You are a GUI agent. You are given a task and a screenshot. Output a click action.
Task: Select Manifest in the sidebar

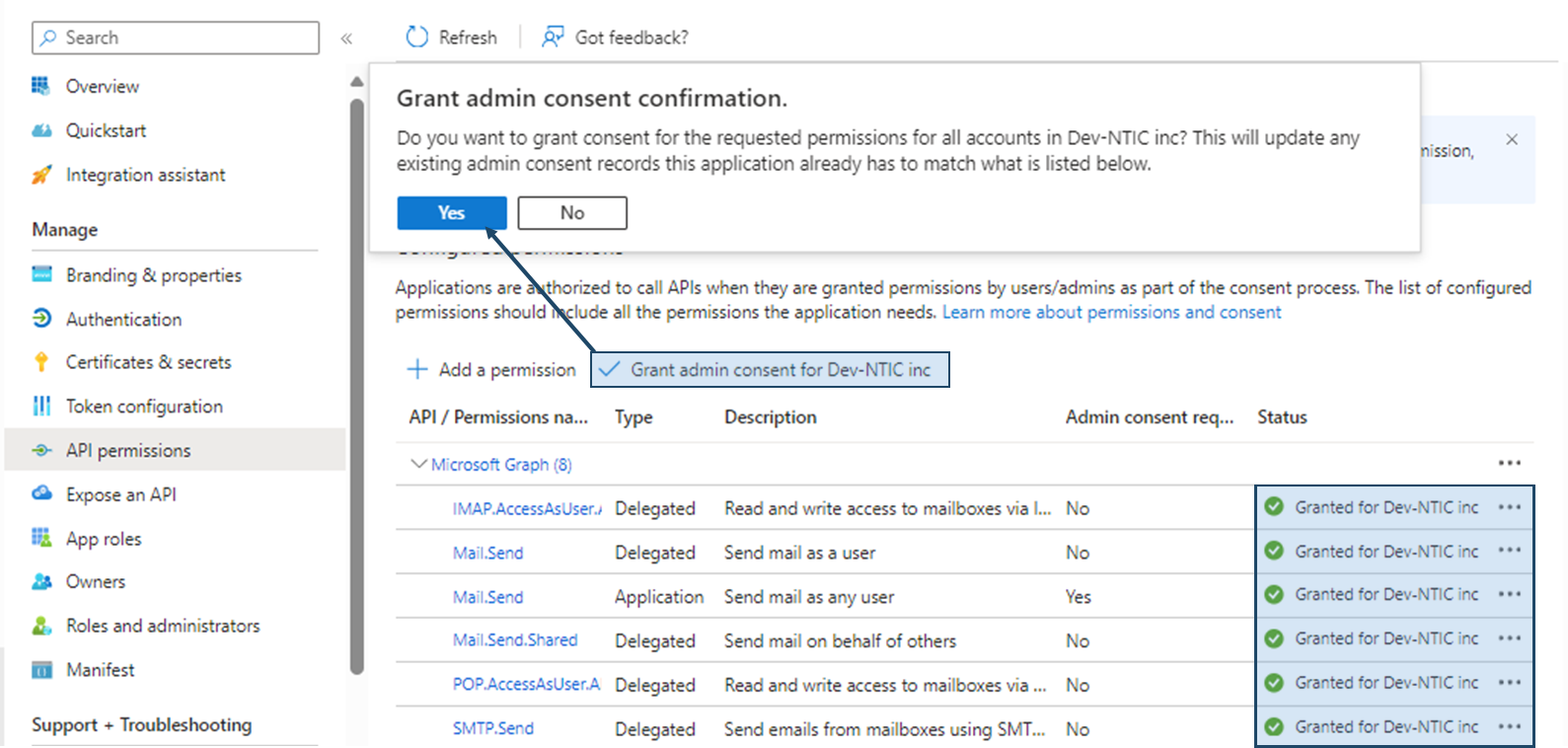[x=100, y=669]
